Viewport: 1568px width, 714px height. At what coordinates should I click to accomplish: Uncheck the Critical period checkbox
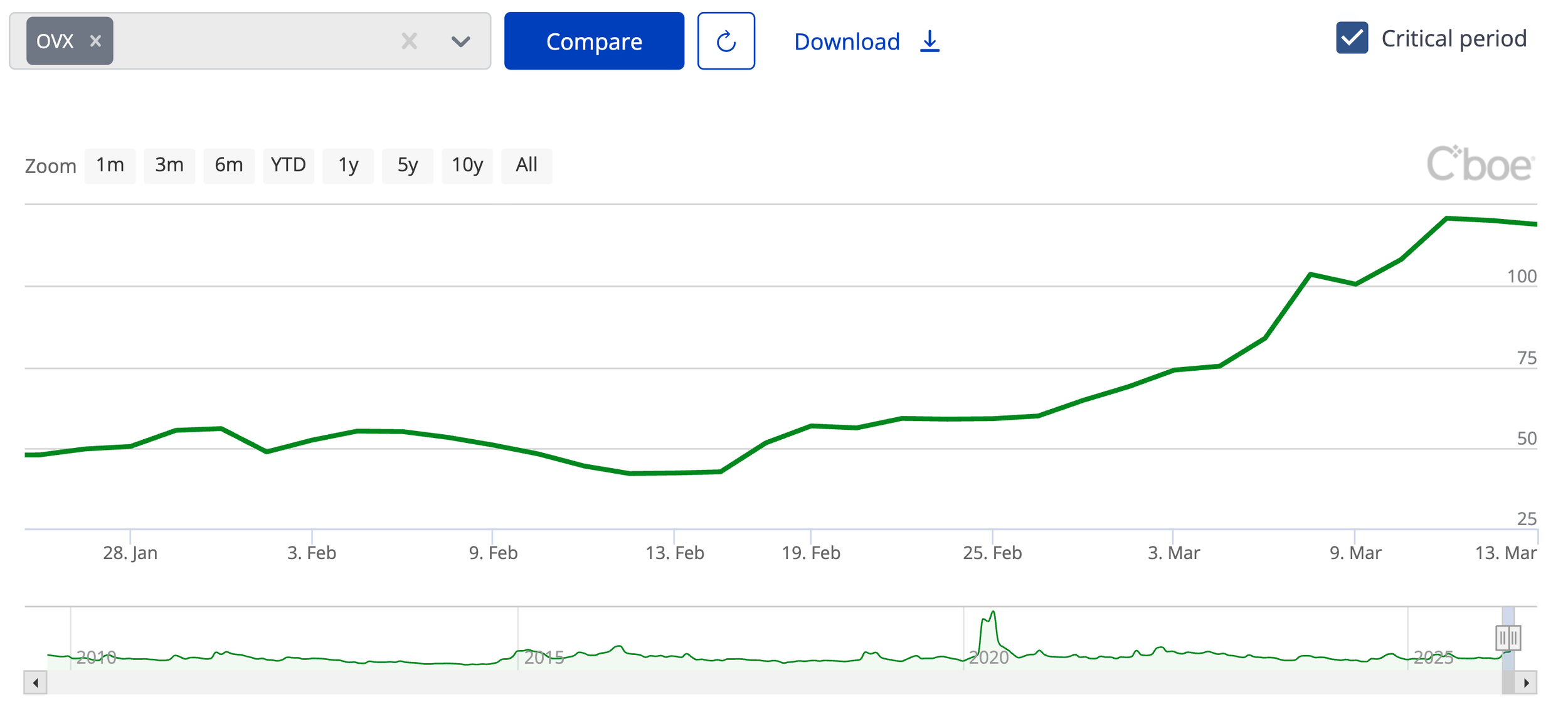click(x=1352, y=38)
